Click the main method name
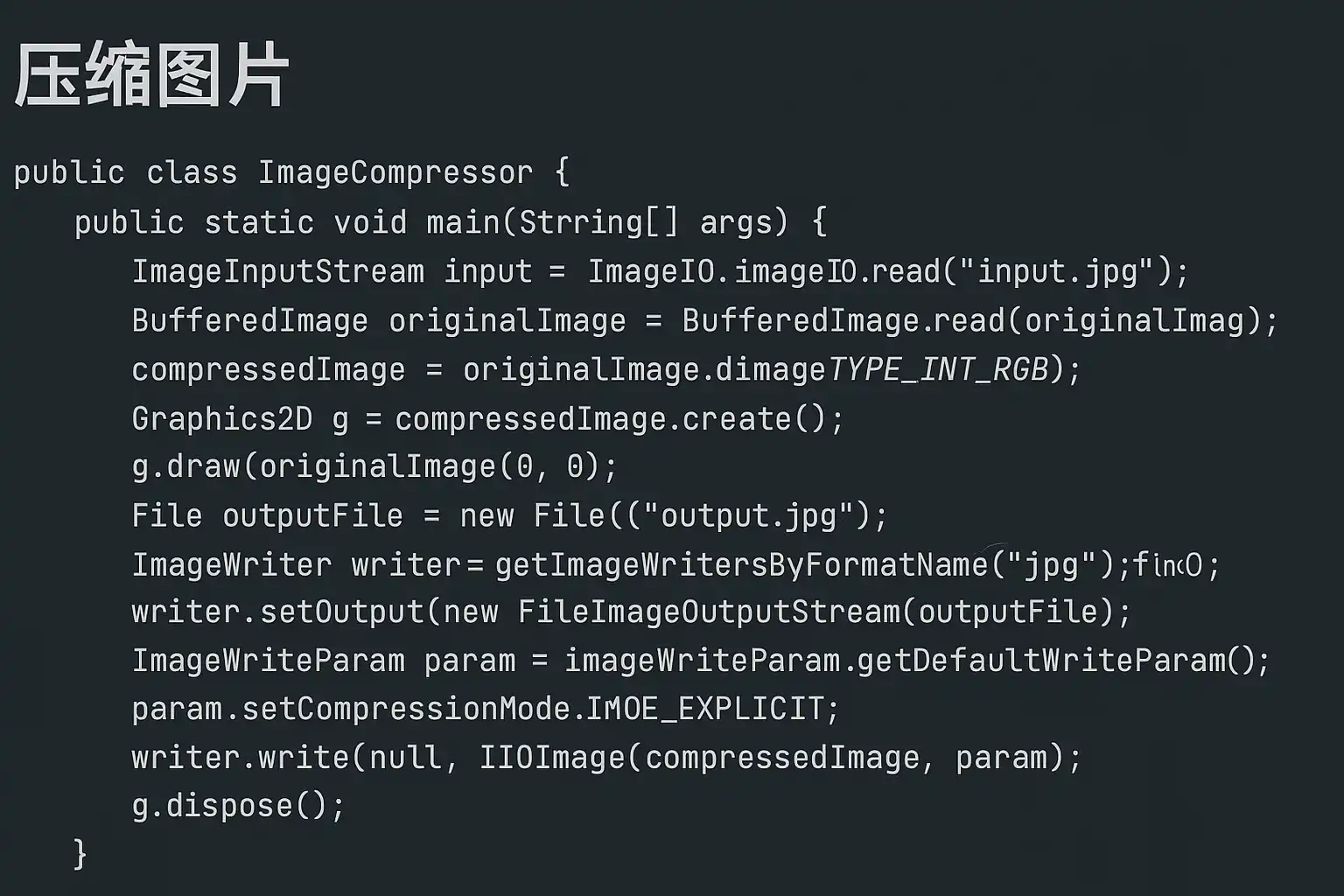 [x=464, y=222]
